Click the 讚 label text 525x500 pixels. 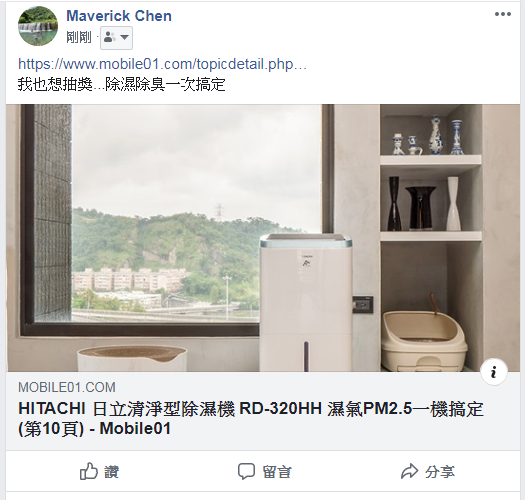pos(111,472)
